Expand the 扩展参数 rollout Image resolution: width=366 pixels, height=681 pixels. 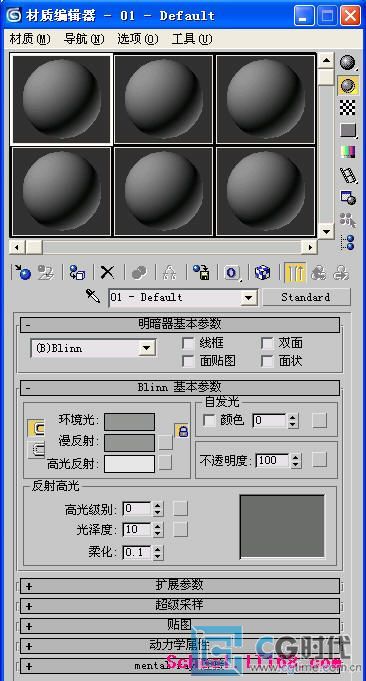pyautogui.click(x=180, y=585)
